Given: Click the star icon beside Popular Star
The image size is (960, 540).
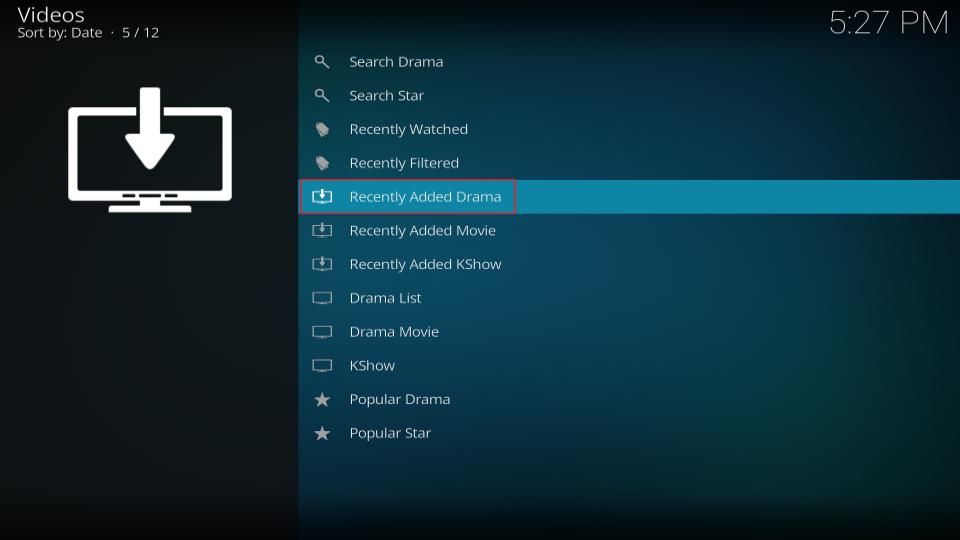Looking at the screenshot, I should tap(322, 433).
